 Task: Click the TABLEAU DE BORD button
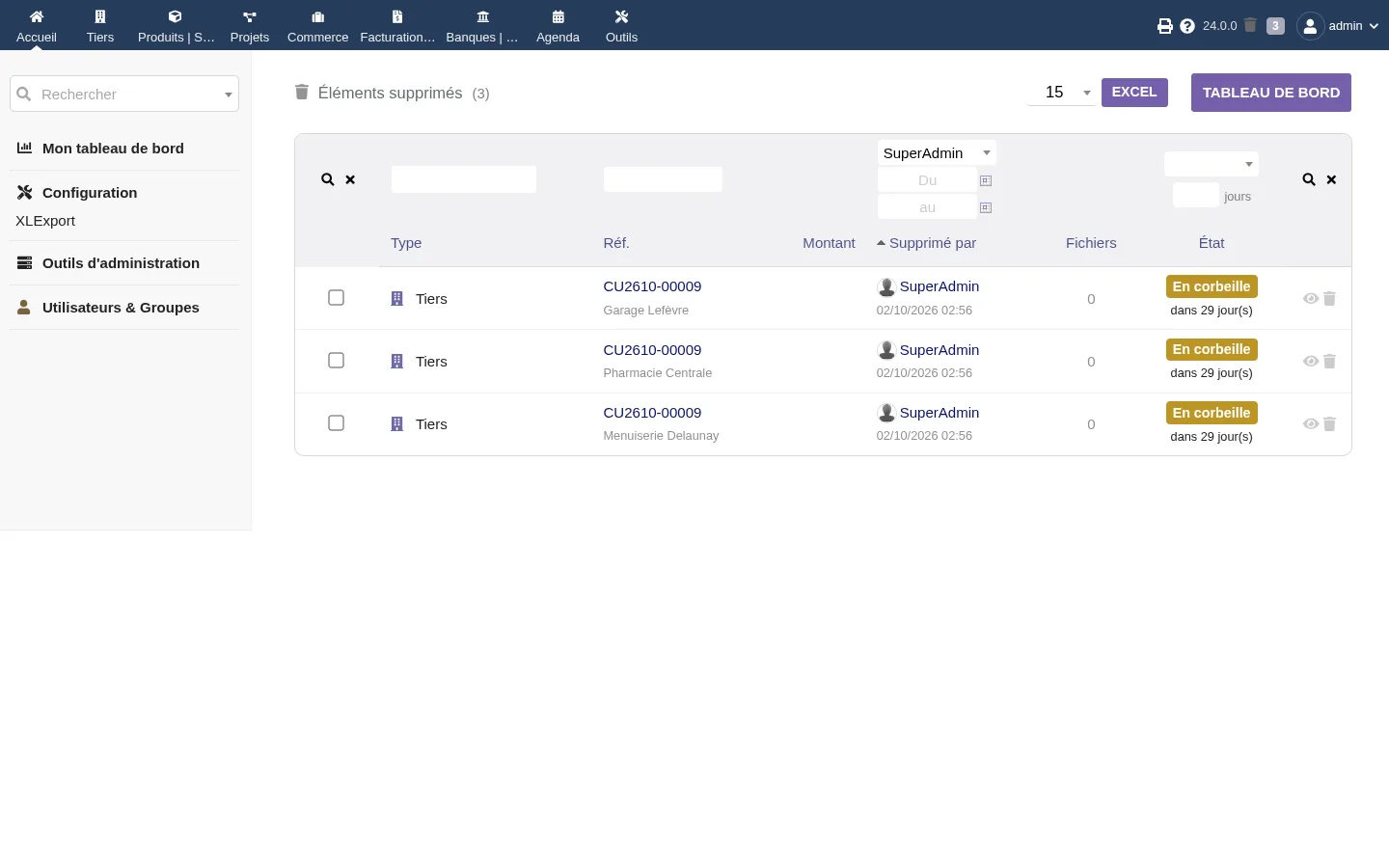[1271, 93]
